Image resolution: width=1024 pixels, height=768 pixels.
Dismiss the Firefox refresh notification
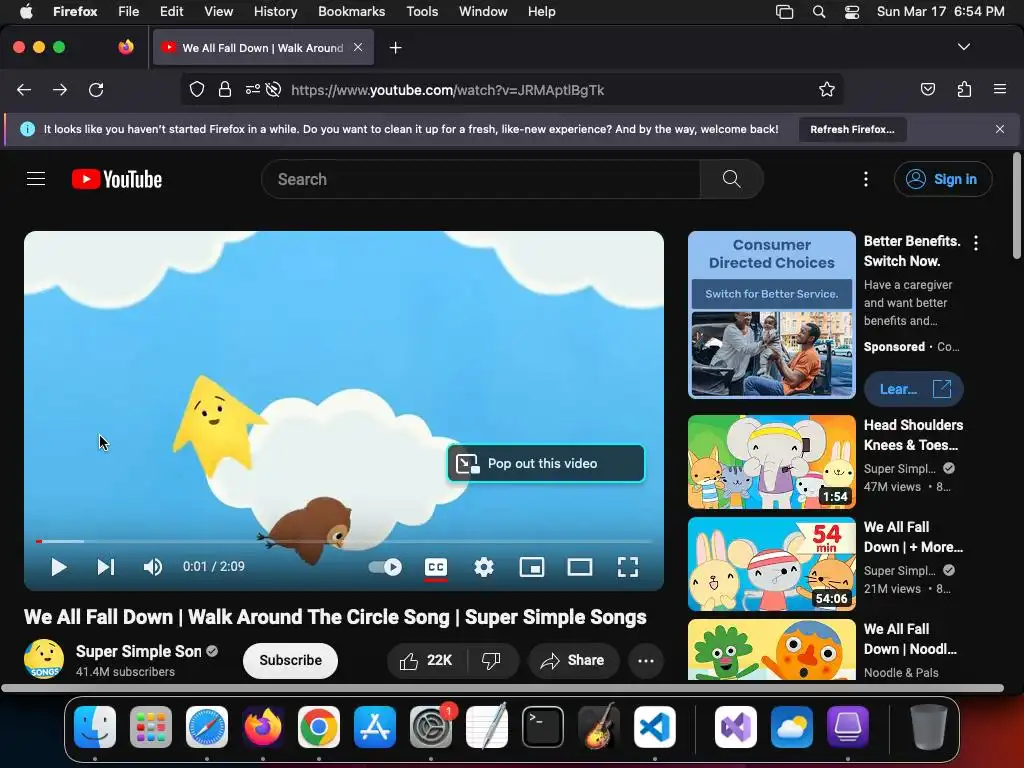(1000, 129)
